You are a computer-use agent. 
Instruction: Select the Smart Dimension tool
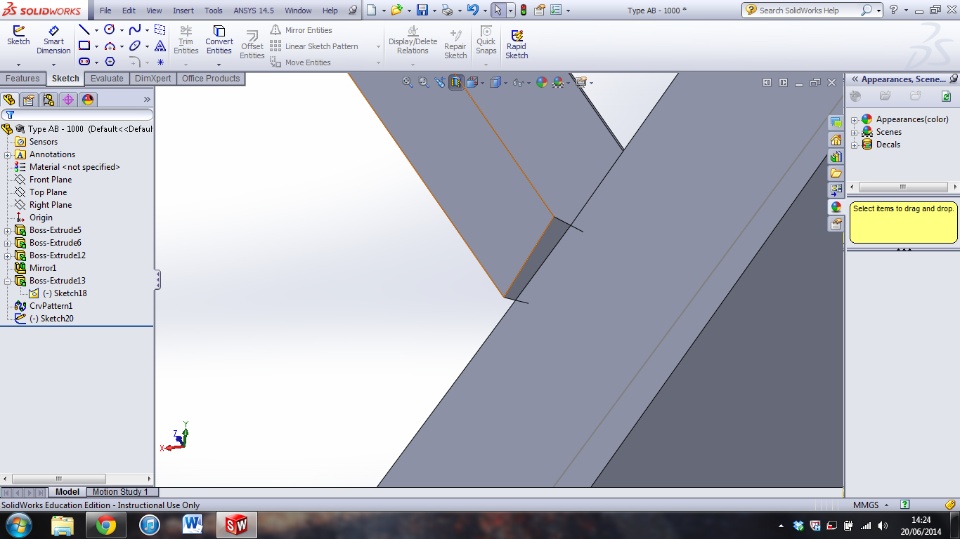click(53, 39)
